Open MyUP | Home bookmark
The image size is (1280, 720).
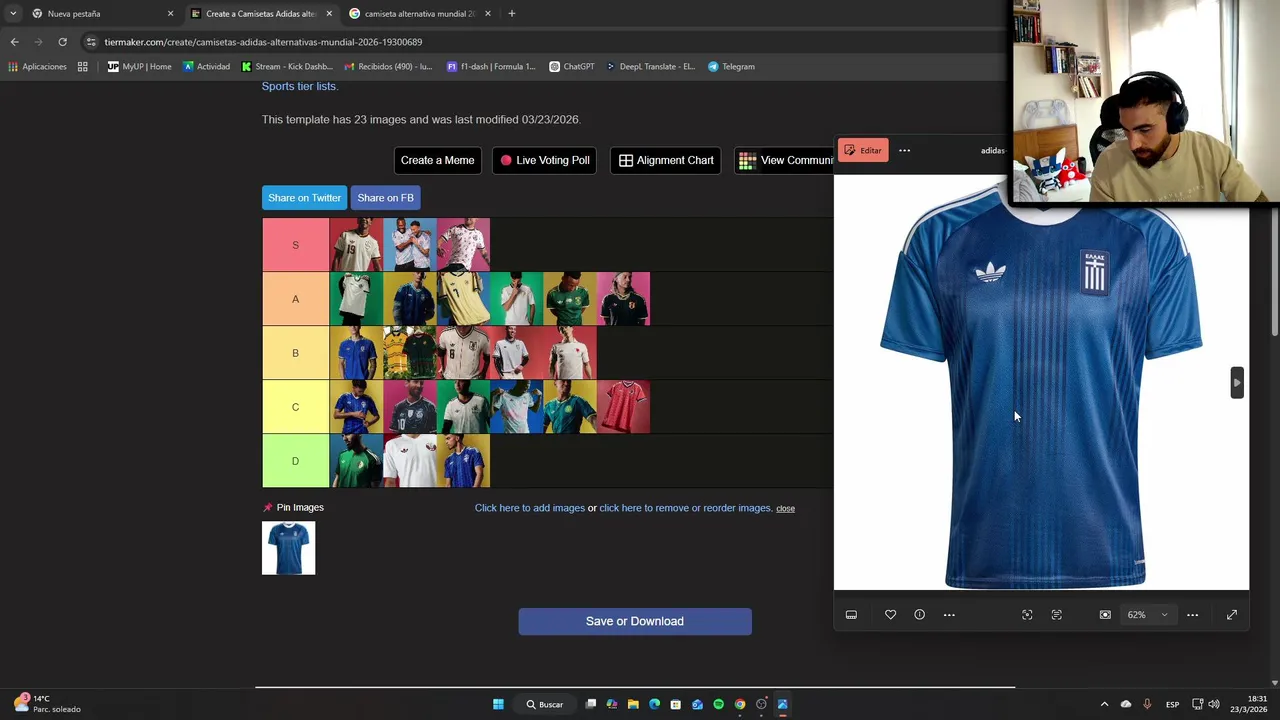click(x=139, y=67)
